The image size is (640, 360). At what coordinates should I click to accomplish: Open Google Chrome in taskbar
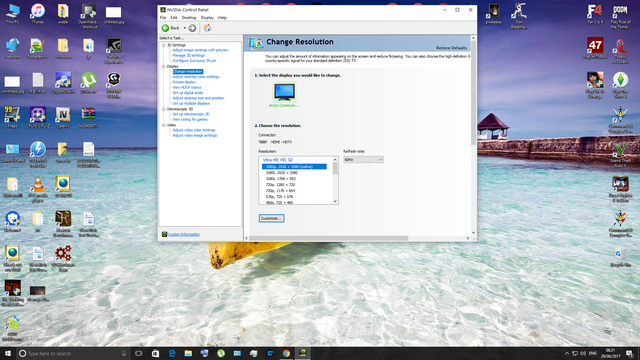tap(286, 353)
